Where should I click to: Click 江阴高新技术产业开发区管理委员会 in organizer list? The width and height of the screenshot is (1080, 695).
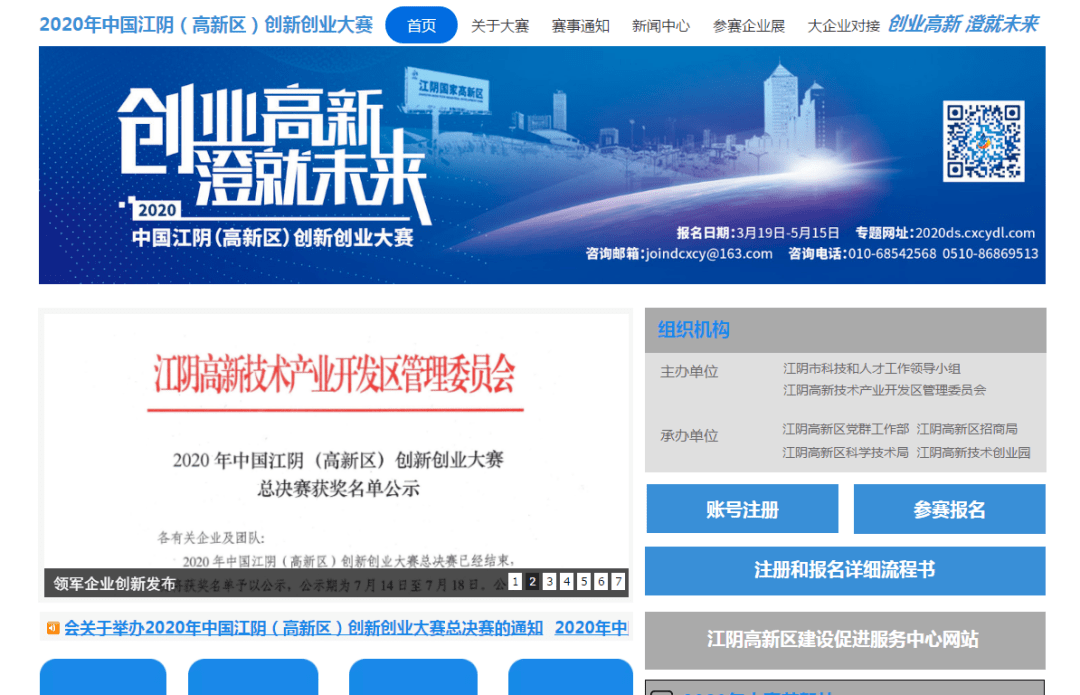(x=884, y=390)
